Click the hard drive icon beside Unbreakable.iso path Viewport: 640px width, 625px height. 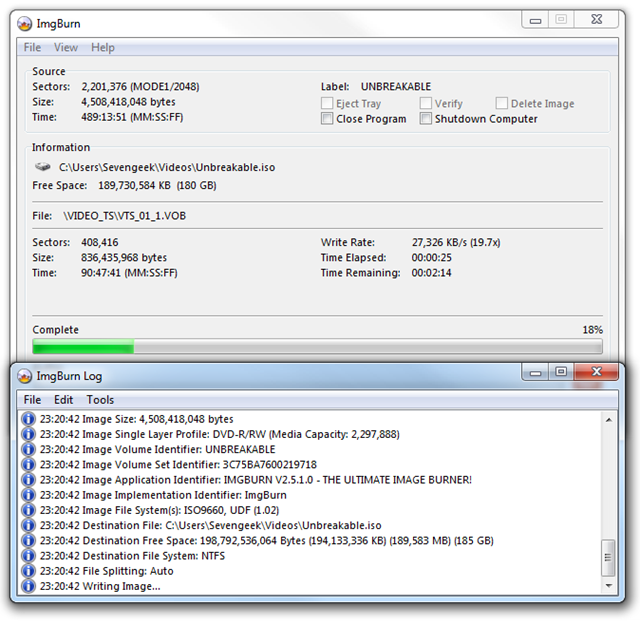coord(42,167)
